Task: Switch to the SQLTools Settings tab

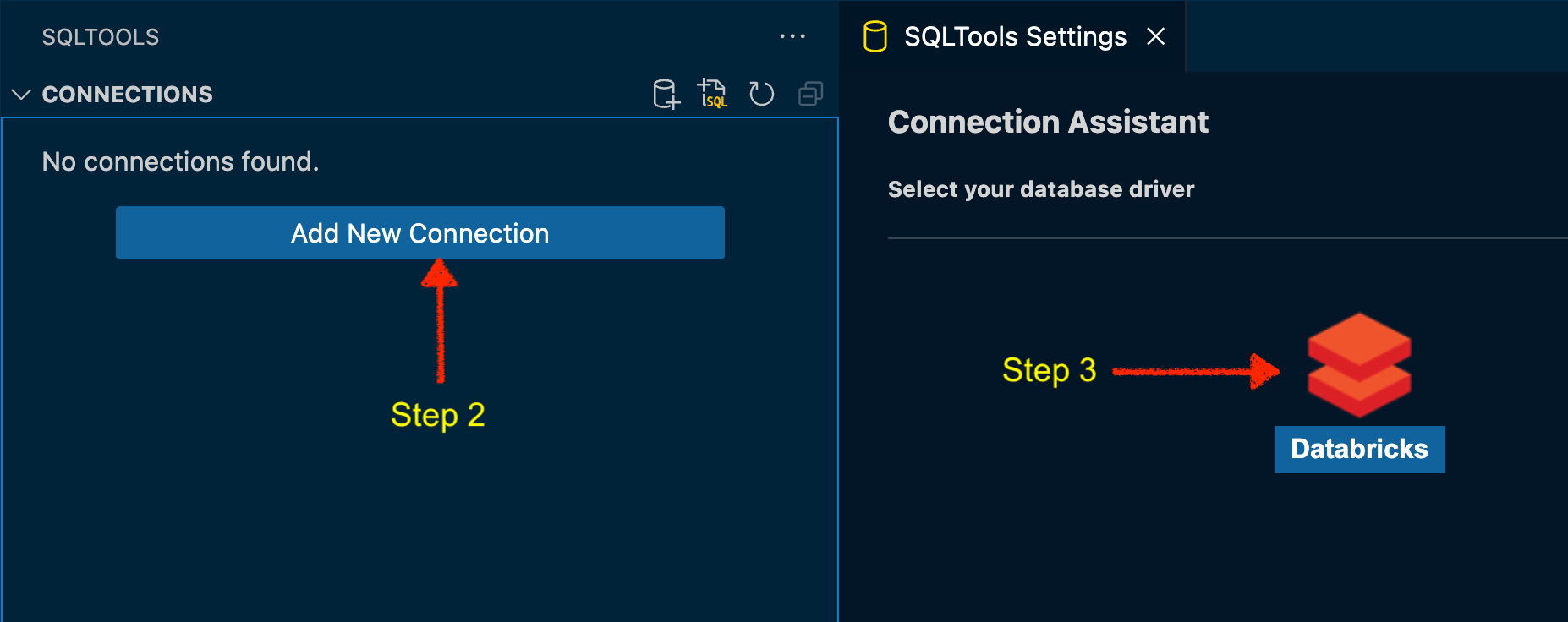Action: pos(1015,36)
